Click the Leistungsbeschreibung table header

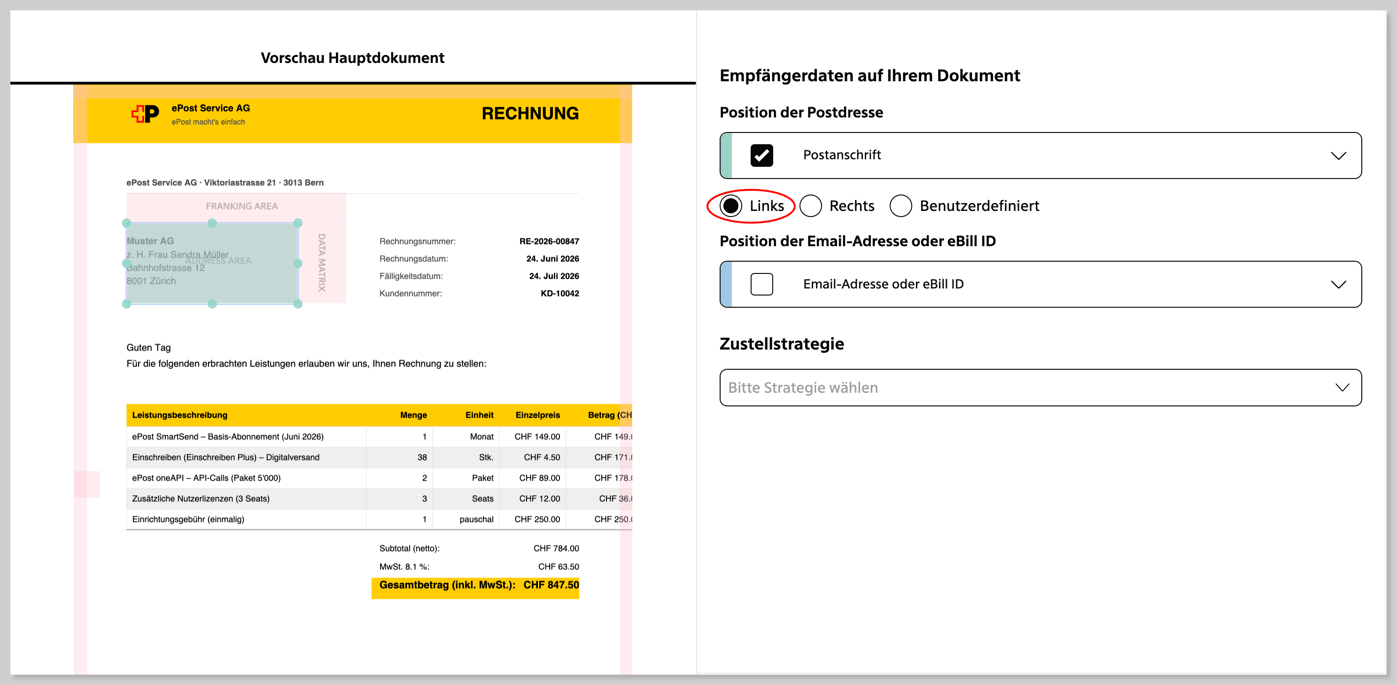click(x=180, y=415)
